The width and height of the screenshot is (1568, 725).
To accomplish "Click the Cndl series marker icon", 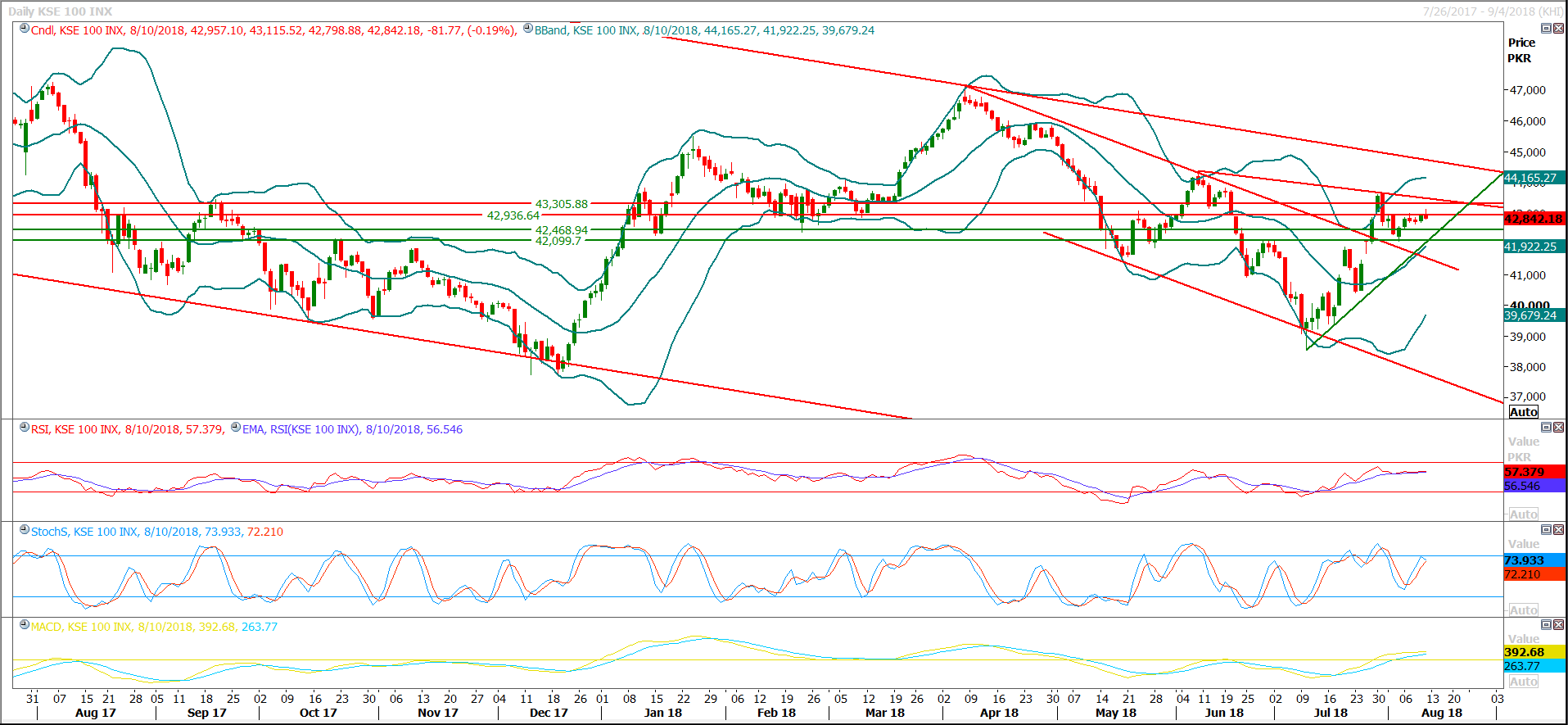I will 25,29.
